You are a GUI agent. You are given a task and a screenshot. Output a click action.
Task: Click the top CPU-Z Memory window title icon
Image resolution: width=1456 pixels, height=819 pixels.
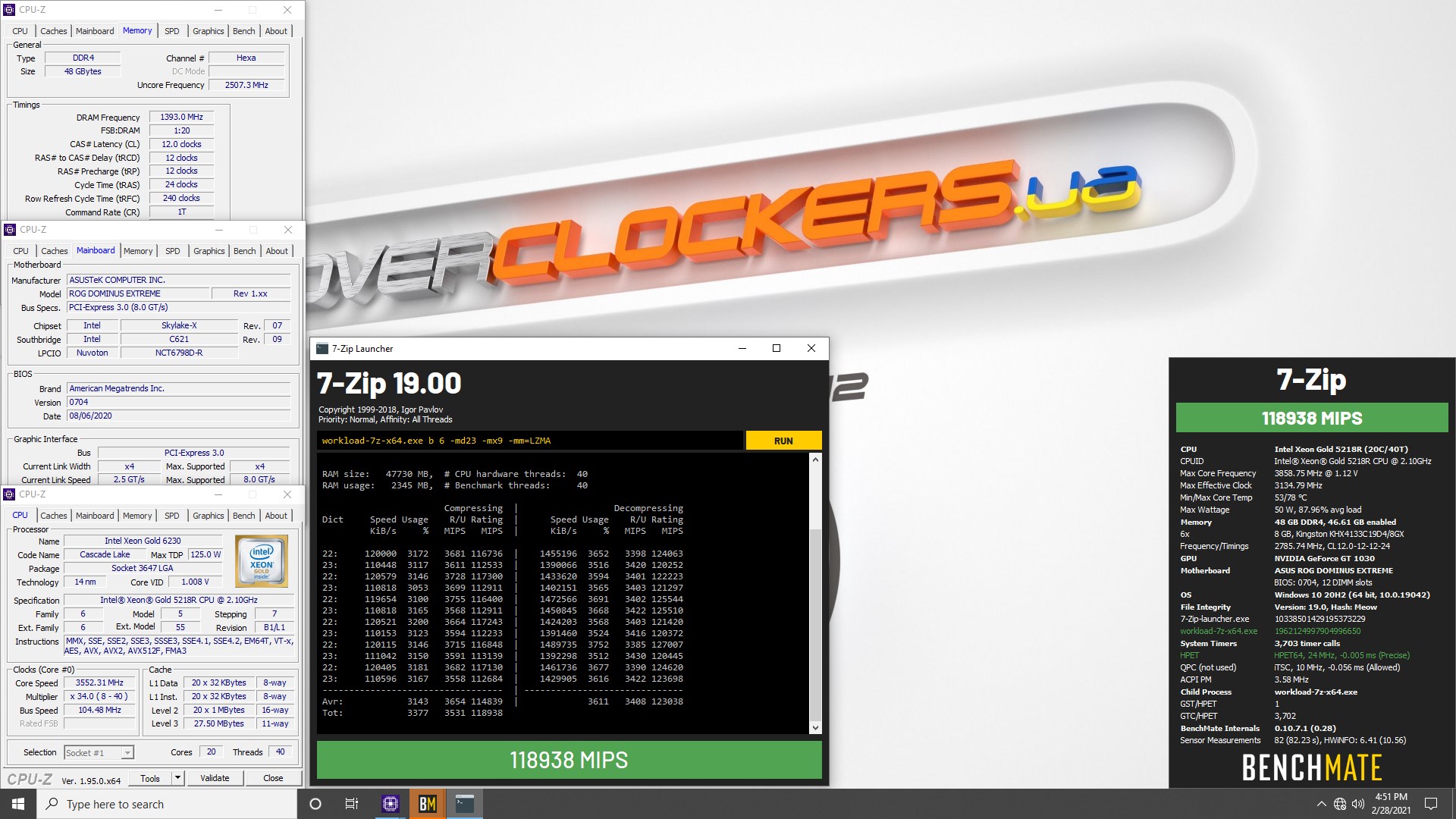click(9, 10)
